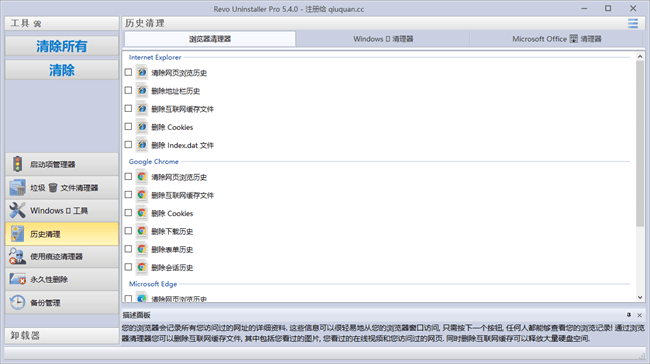Click Chrome icon beside 清除网页浏览历史
Image resolution: width=650 pixels, height=364 pixels.
click(x=142, y=177)
